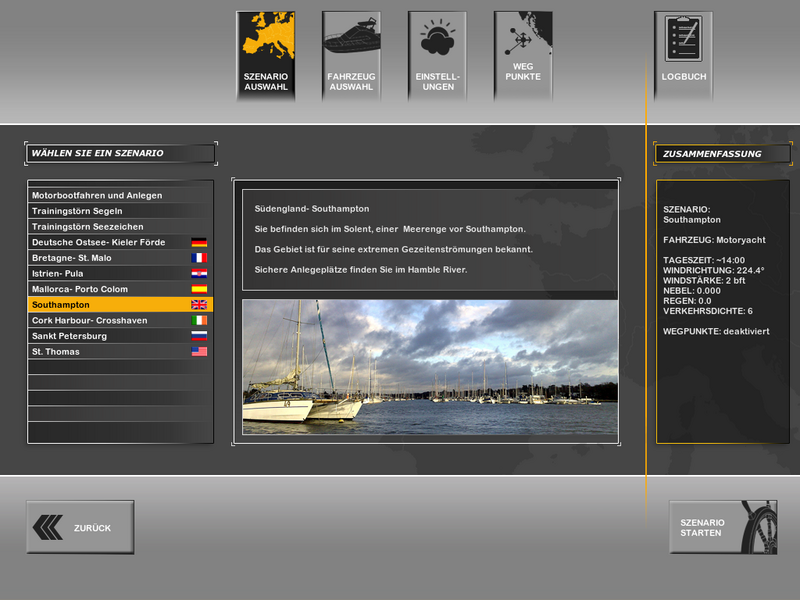Select Motorbootfahren und Anlegen scenario
This screenshot has width=800, height=600.
[97, 195]
